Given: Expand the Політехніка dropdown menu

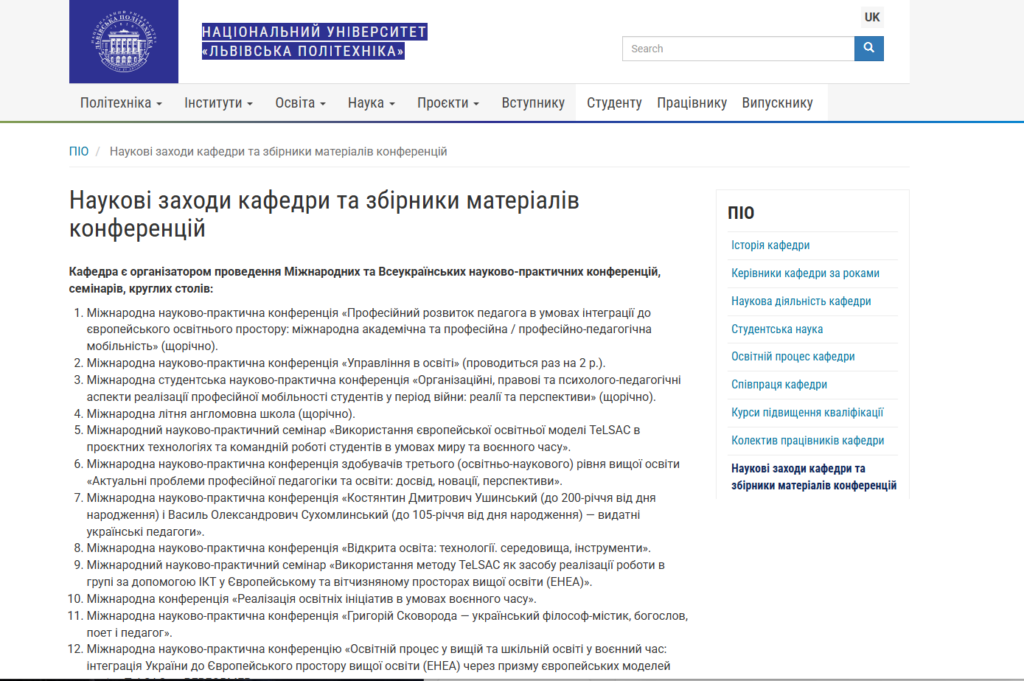Looking at the screenshot, I should (121, 103).
